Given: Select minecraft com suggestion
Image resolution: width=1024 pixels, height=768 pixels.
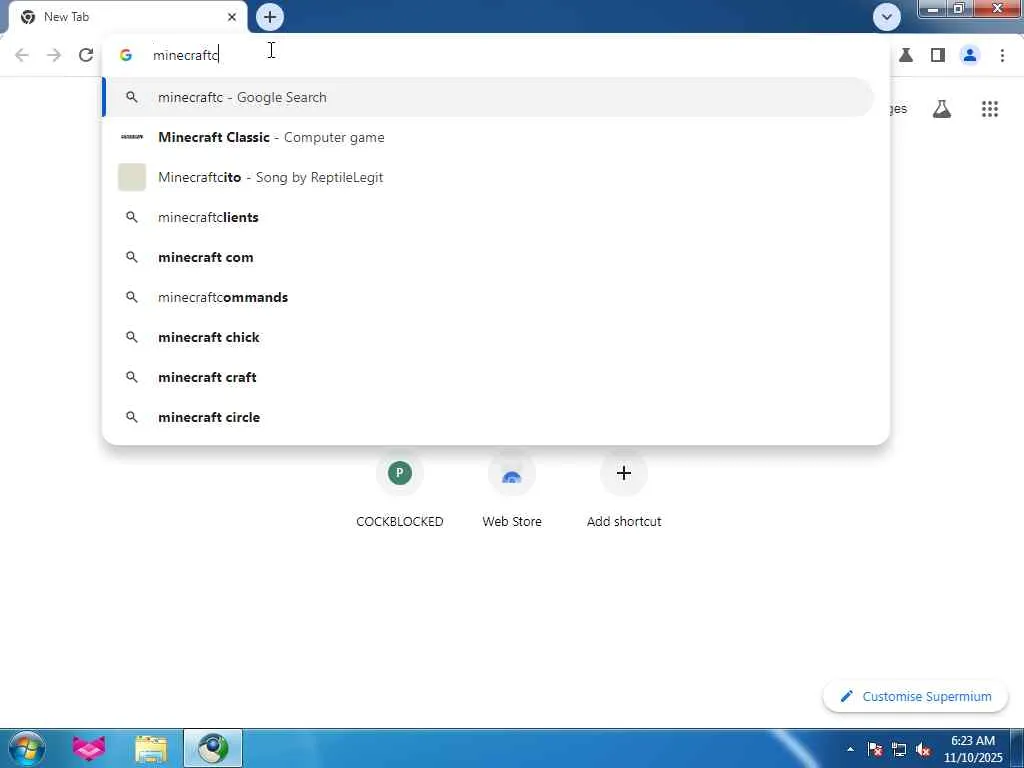Looking at the screenshot, I should 488,257.
